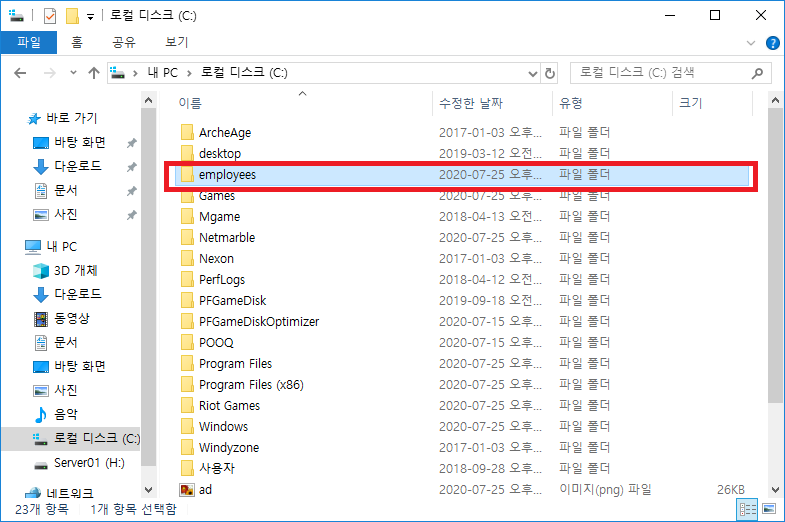Go back with the left arrow
The height and width of the screenshot is (522, 785).
(x=20, y=73)
